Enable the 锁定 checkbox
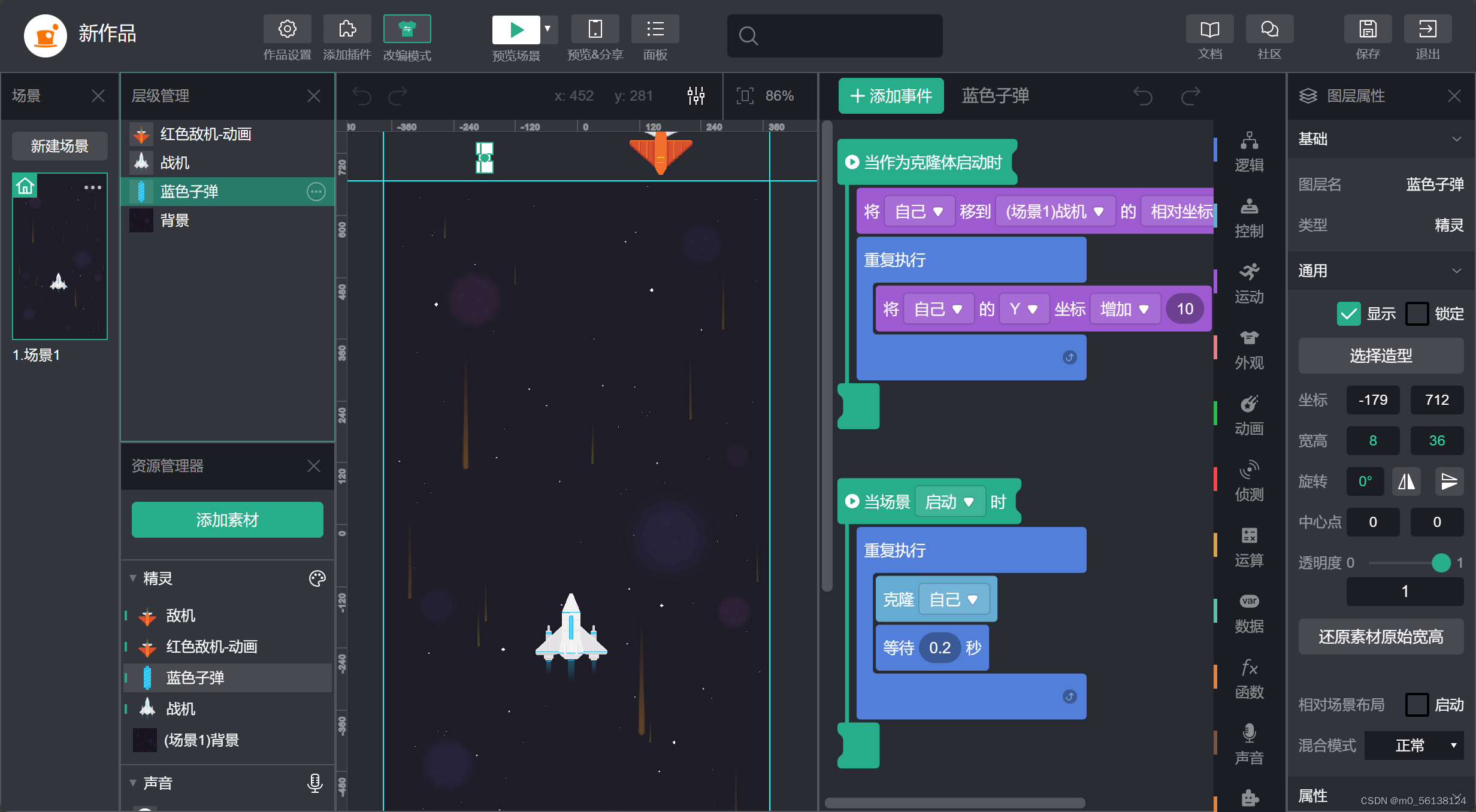 coord(1417,313)
